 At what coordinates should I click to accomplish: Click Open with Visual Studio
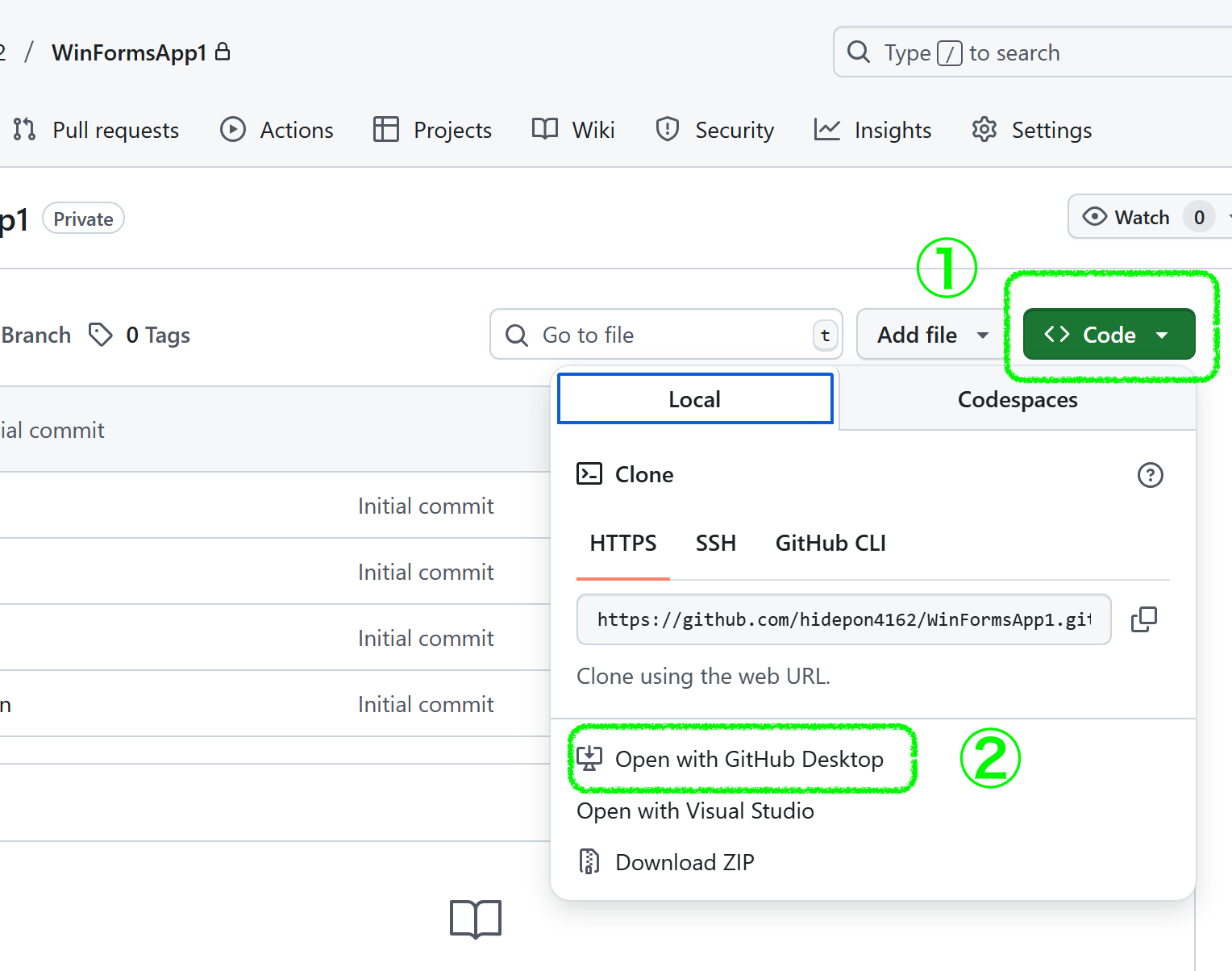[x=695, y=811]
